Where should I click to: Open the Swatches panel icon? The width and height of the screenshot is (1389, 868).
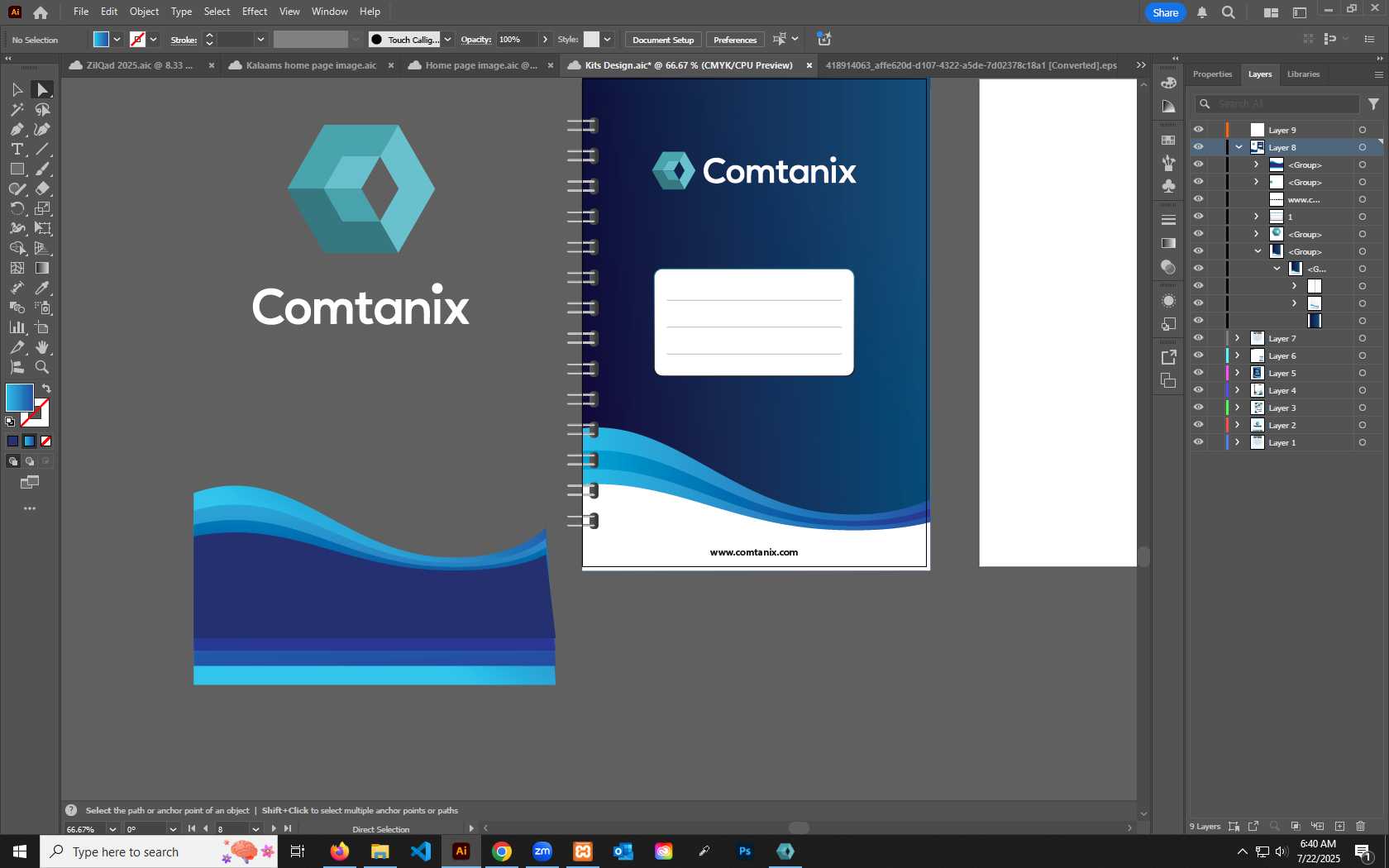(1168, 140)
